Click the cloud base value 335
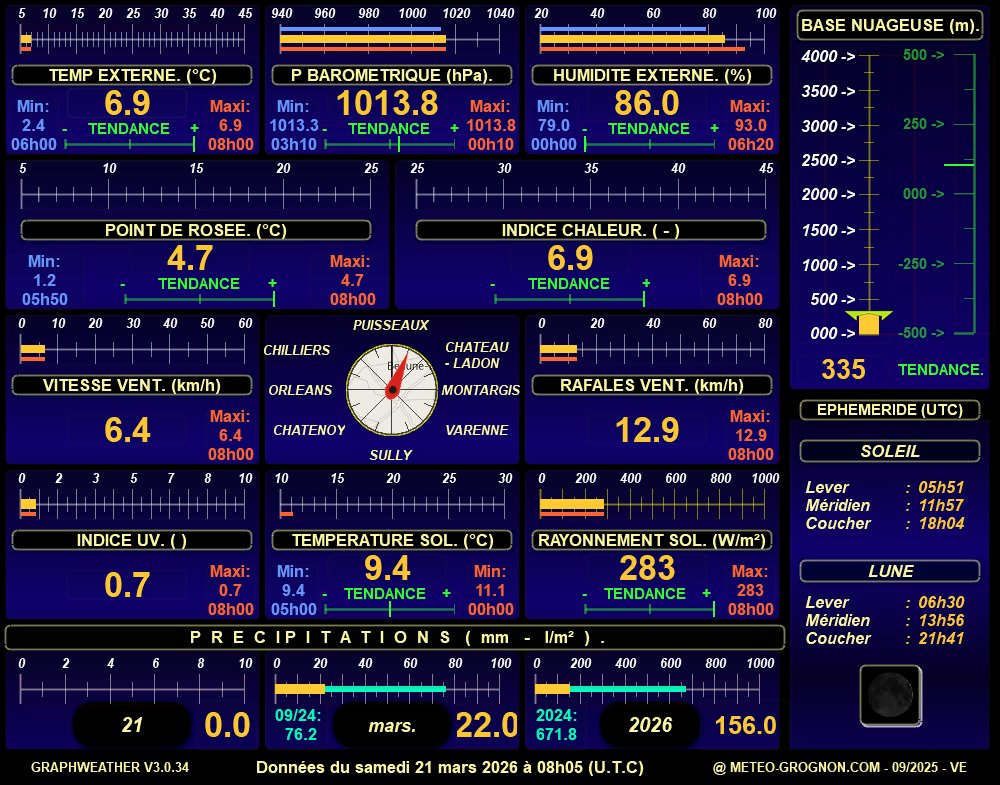Screen dimensions: 1000x785 (x=843, y=369)
